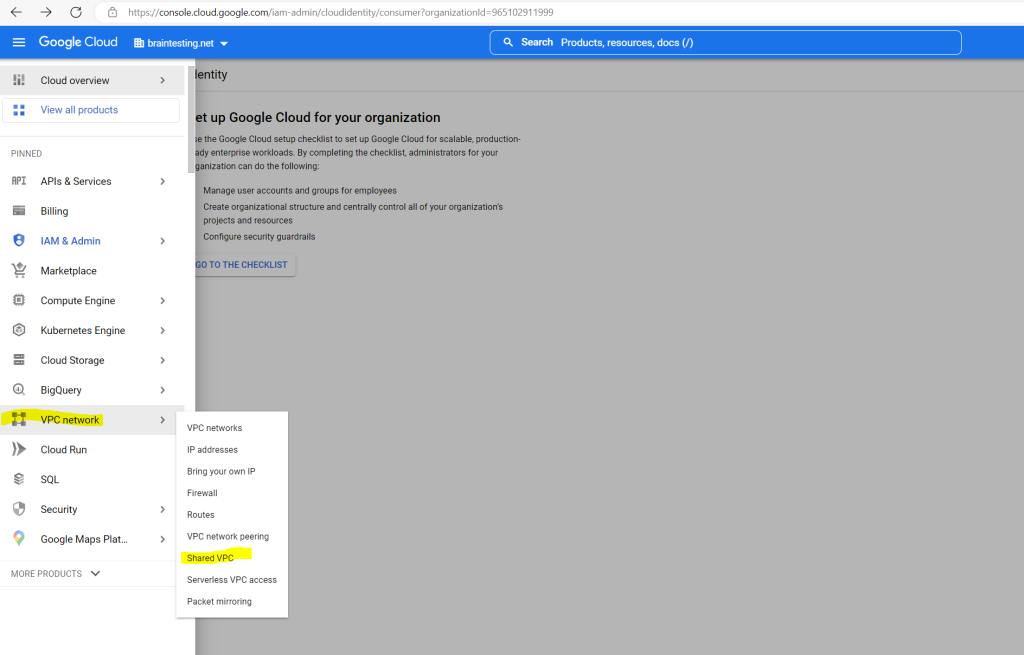The image size is (1024, 655).
Task: Expand the MORE PRODUCTS section
Action: [56, 573]
